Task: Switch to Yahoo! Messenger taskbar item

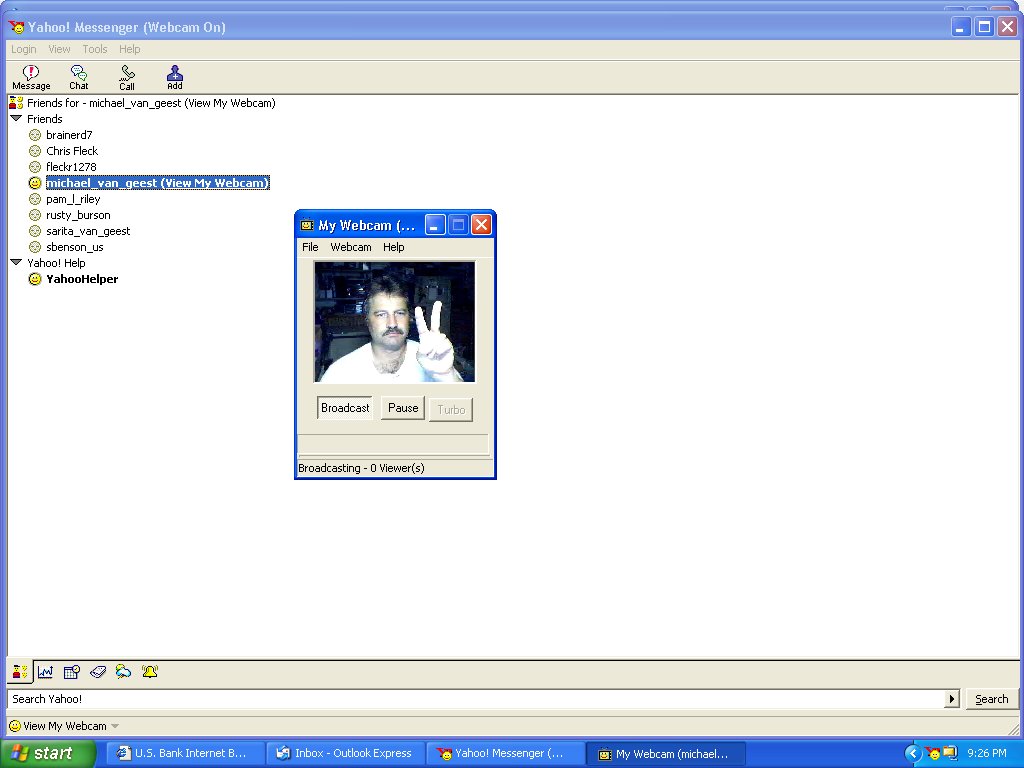Action: 505,753
